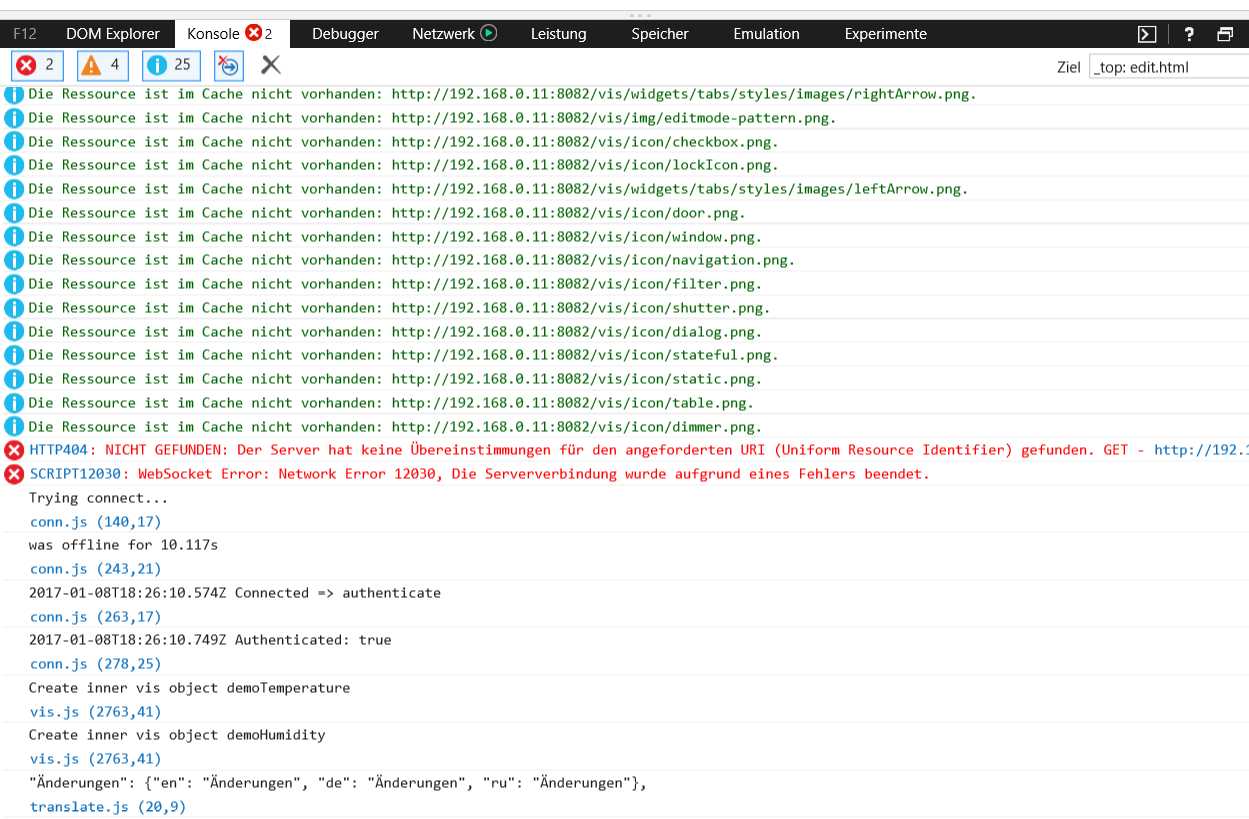Open help via the question mark icon
Viewport: 1249px width, 819px height.
(x=1188, y=34)
